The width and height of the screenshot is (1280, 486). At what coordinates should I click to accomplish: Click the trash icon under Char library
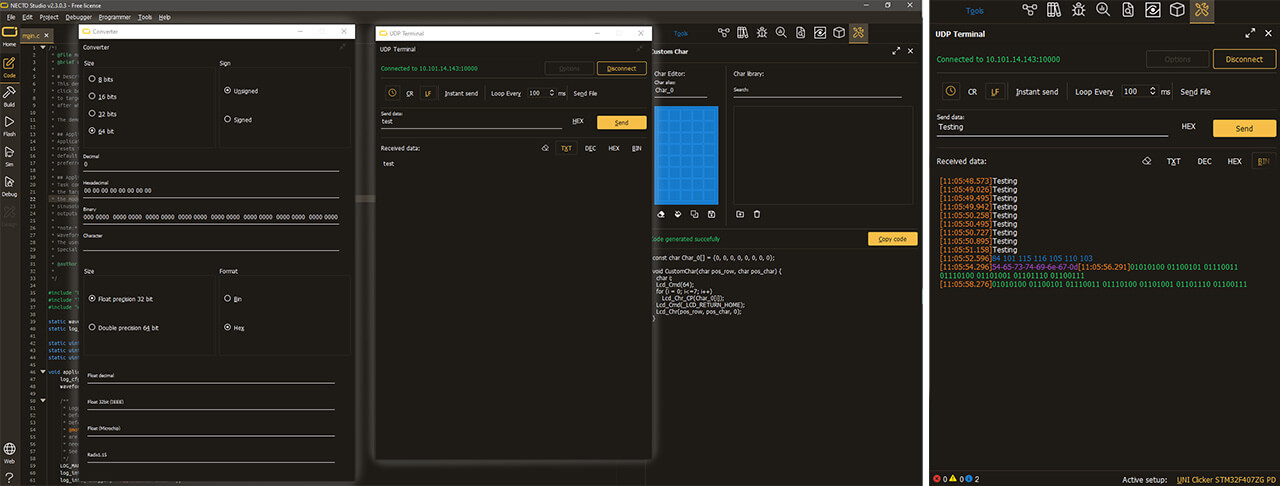point(757,214)
